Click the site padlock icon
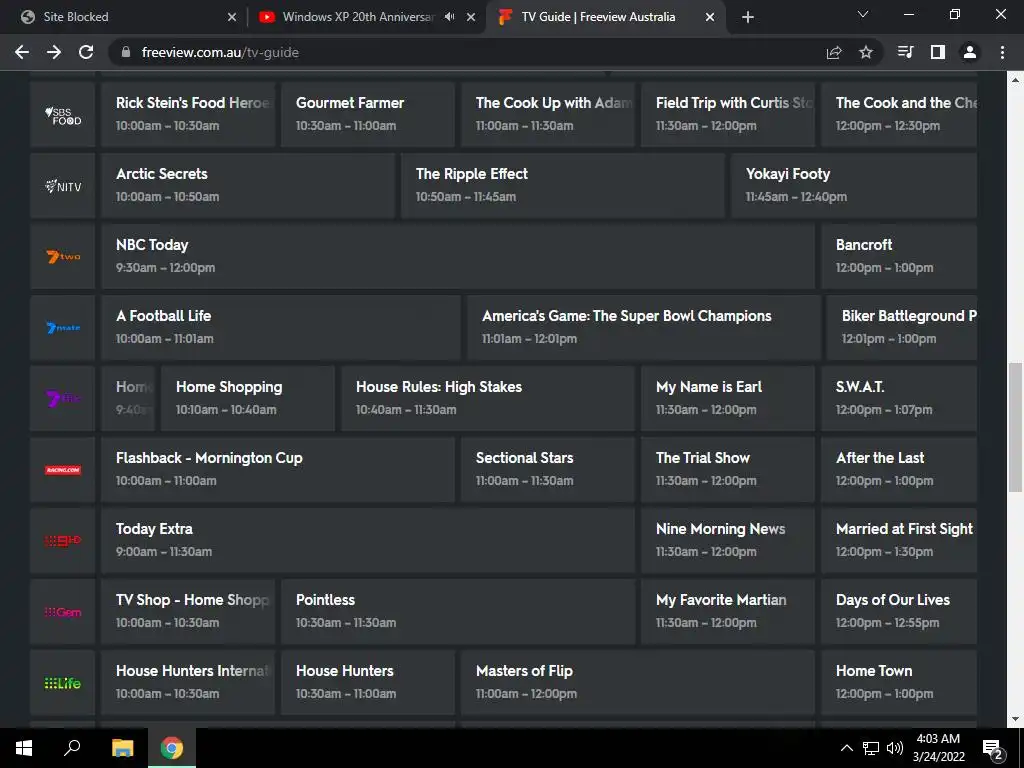This screenshot has width=1024, height=768. coord(126,52)
